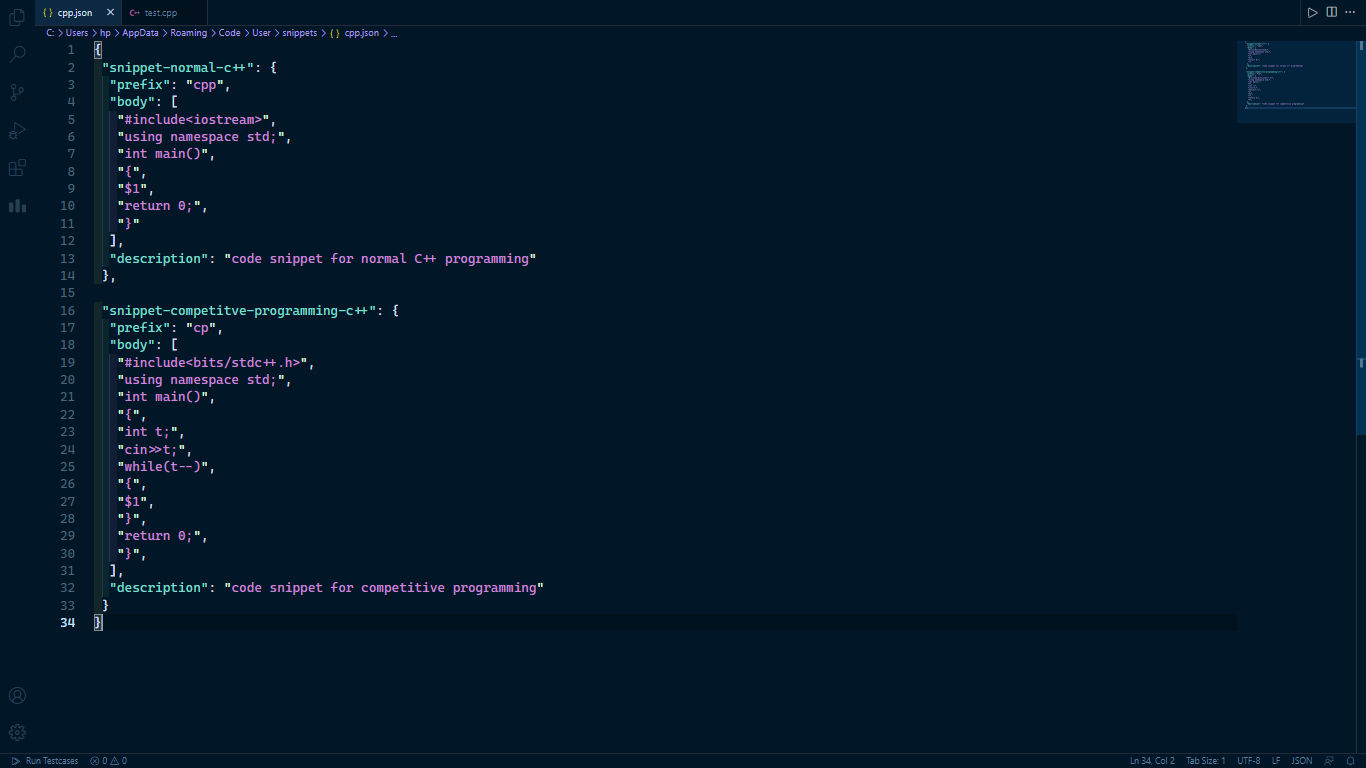Image resolution: width=1366 pixels, height=768 pixels.
Task: Click Run Testcases in status bar
Action: pyautogui.click(x=45, y=761)
